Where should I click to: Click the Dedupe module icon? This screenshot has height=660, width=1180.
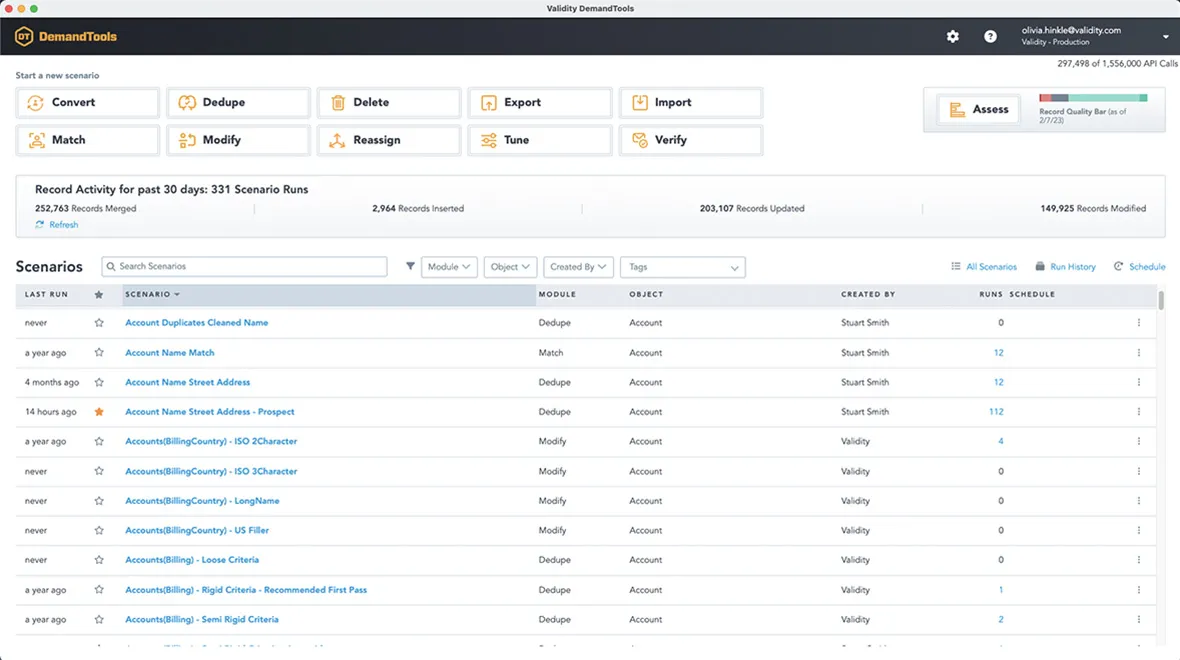click(187, 102)
